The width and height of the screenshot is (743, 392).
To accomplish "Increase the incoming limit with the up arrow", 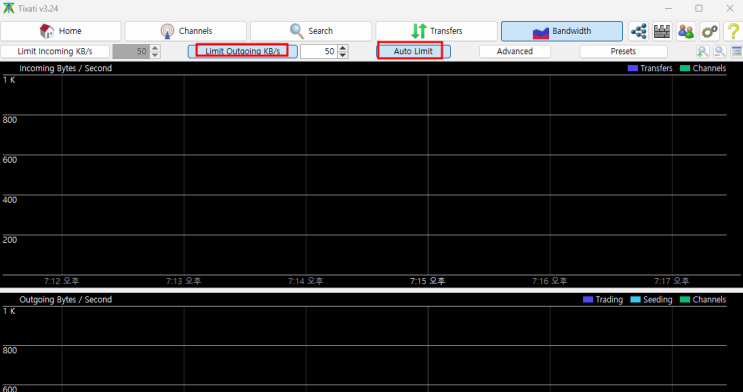I will (x=155, y=48).
